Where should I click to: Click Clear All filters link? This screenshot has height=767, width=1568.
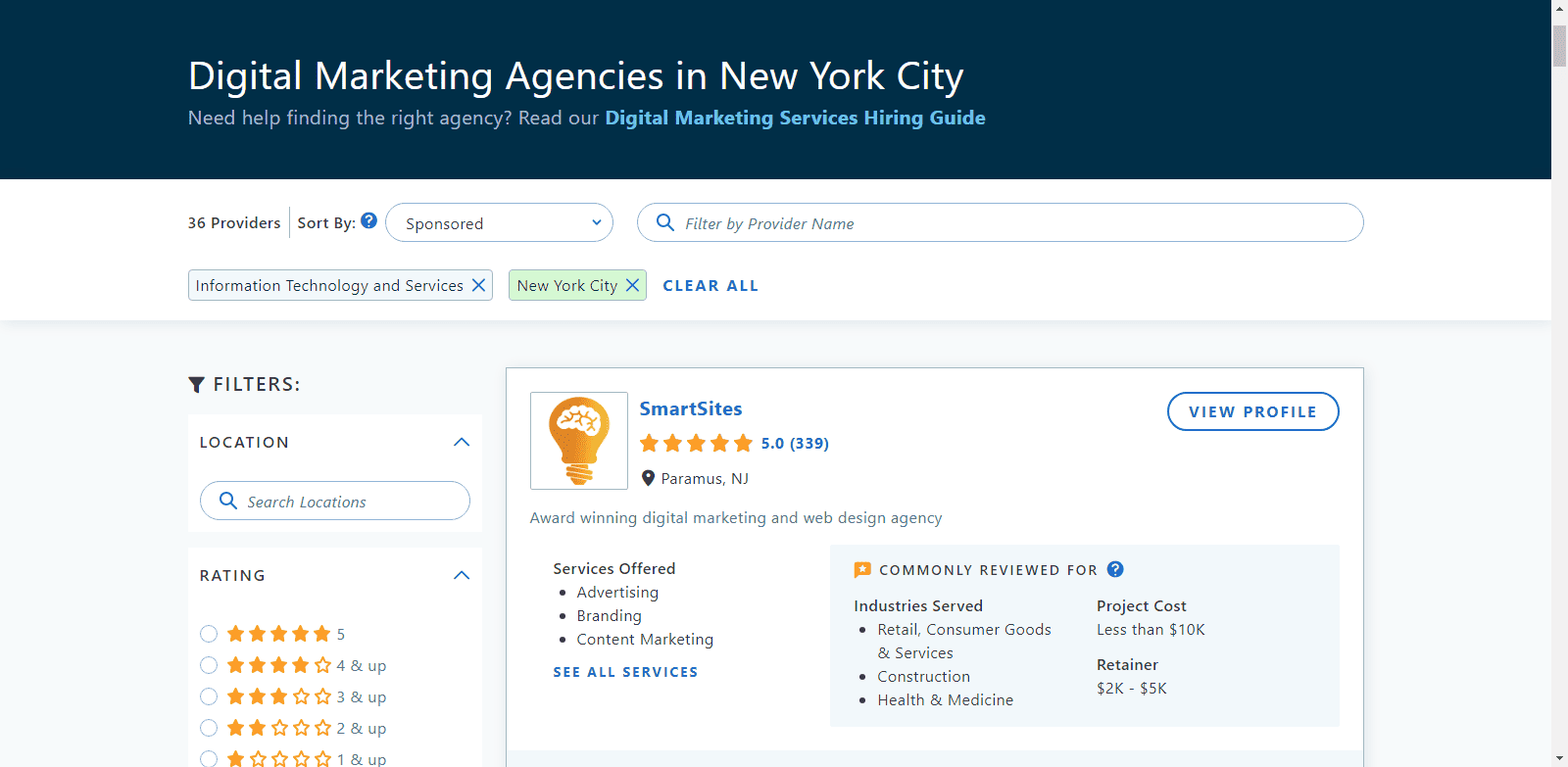coord(710,285)
